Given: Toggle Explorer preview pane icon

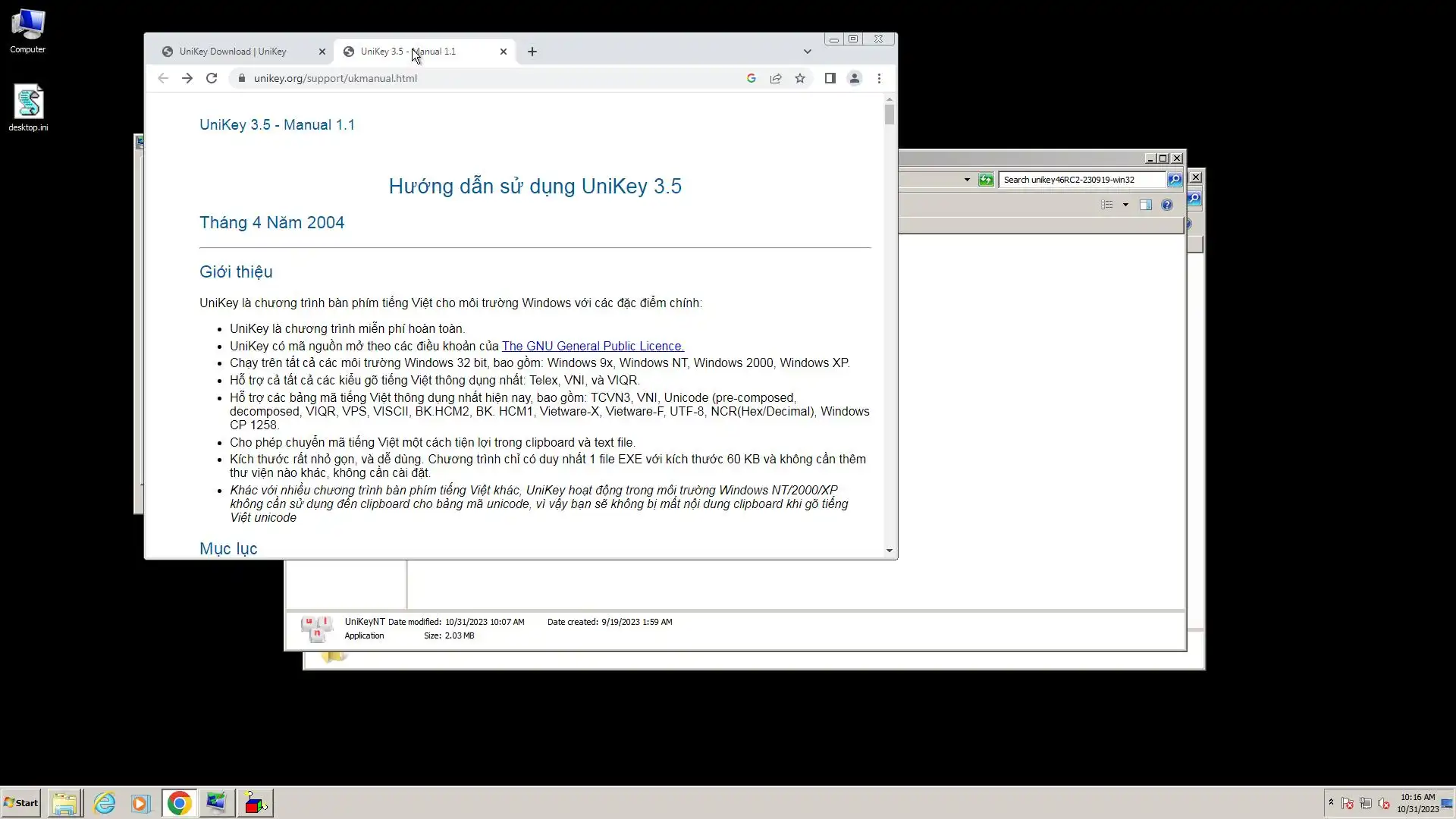Looking at the screenshot, I should click(1146, 205).
